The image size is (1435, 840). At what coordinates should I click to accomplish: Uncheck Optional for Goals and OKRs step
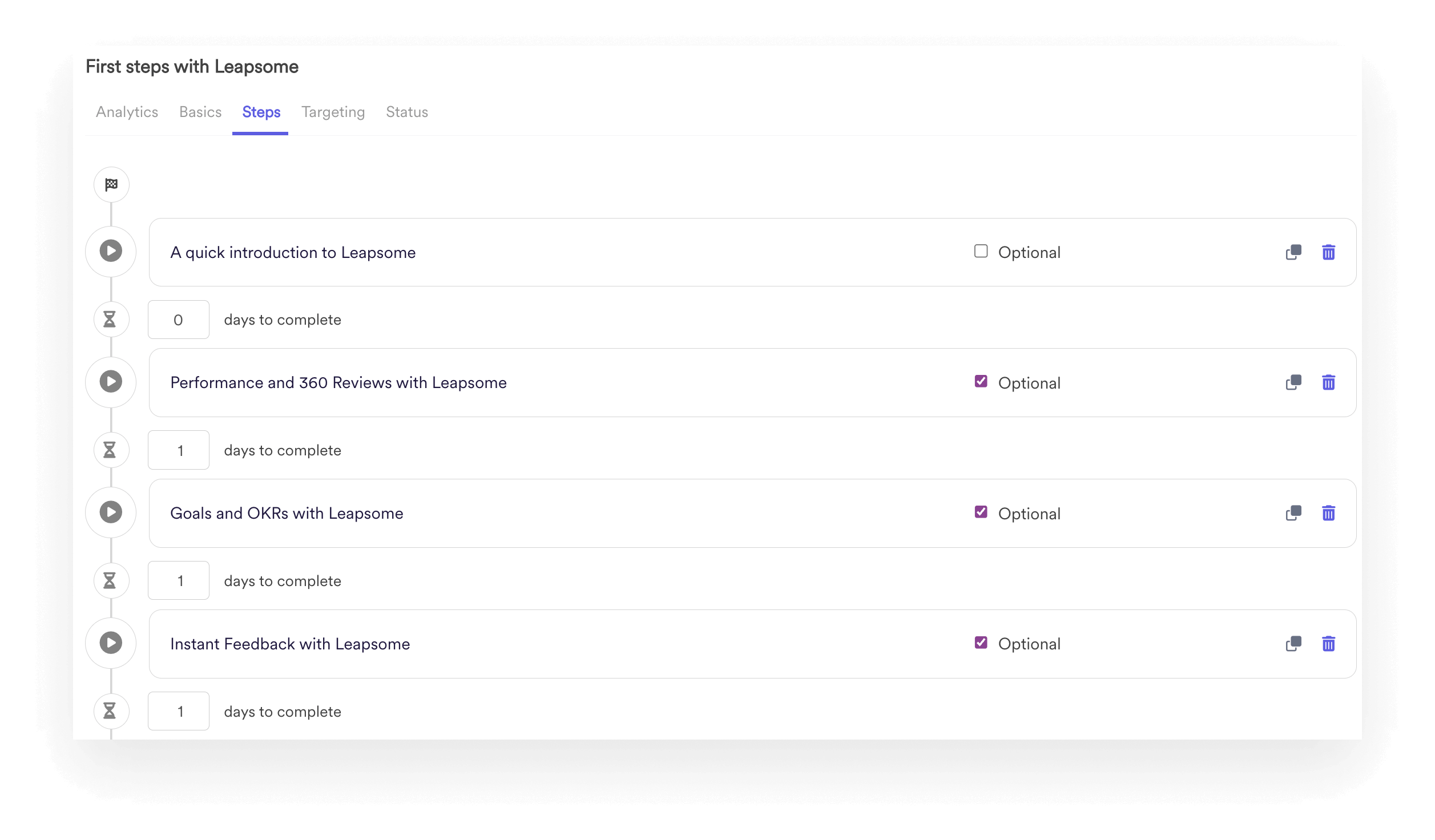(981, 512)
